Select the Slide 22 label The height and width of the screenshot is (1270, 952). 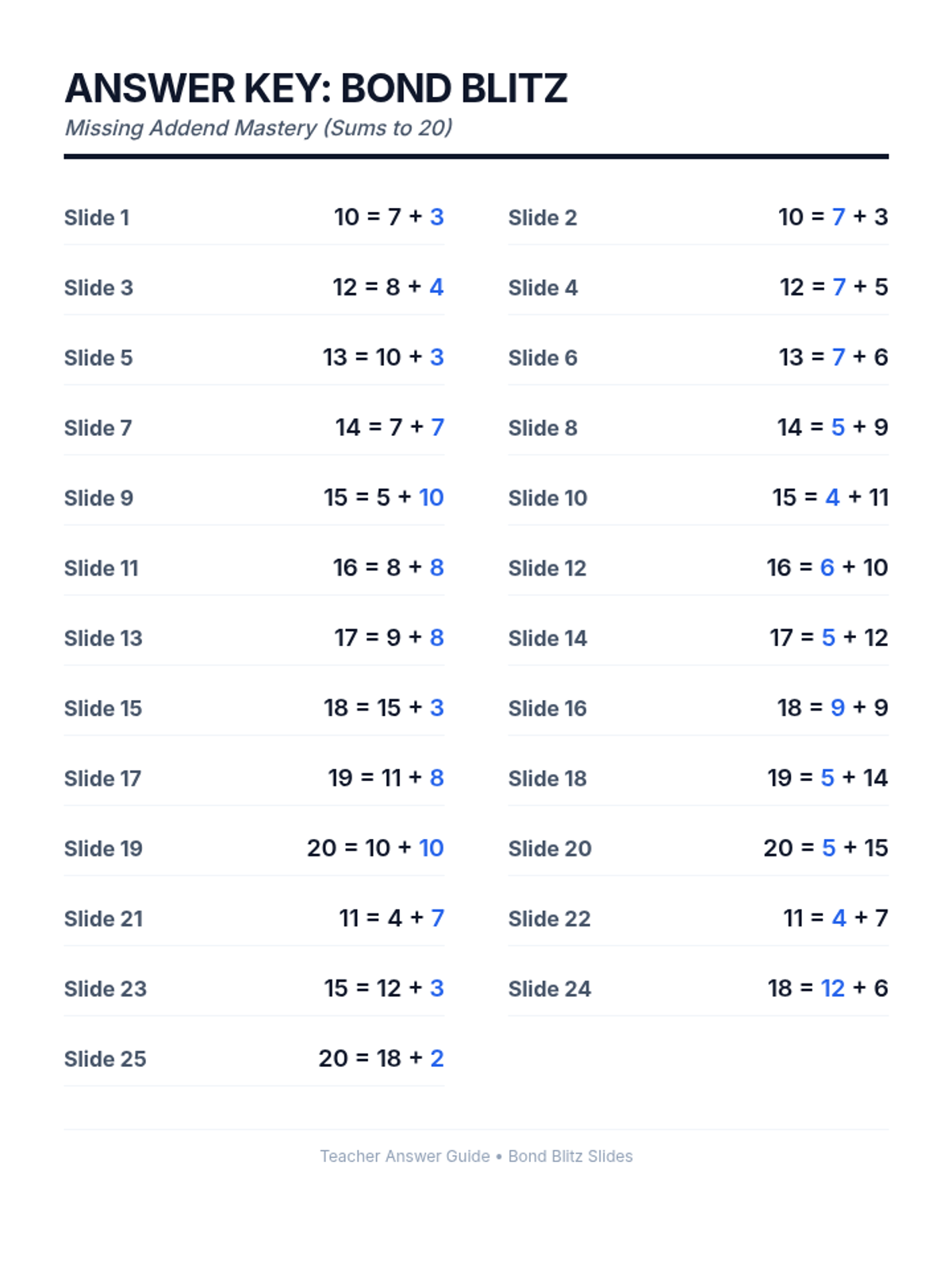coord(549,919)
